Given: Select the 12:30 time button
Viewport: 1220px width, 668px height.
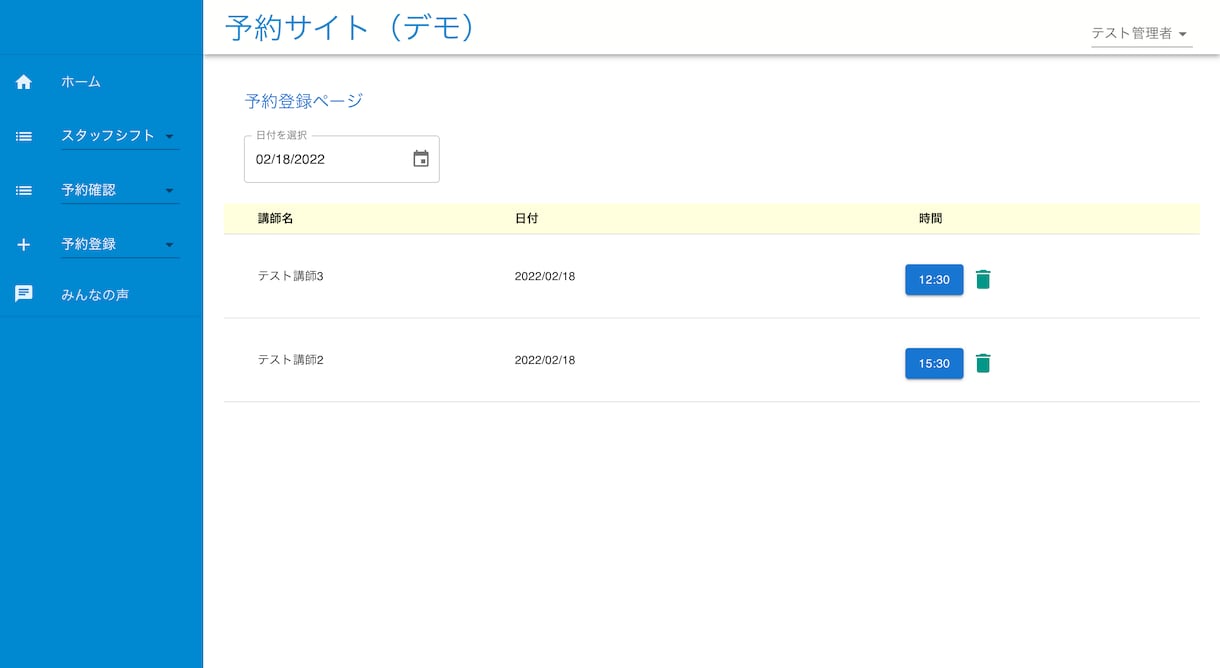Looking at the screenshot, I should (x=934, y=280).
